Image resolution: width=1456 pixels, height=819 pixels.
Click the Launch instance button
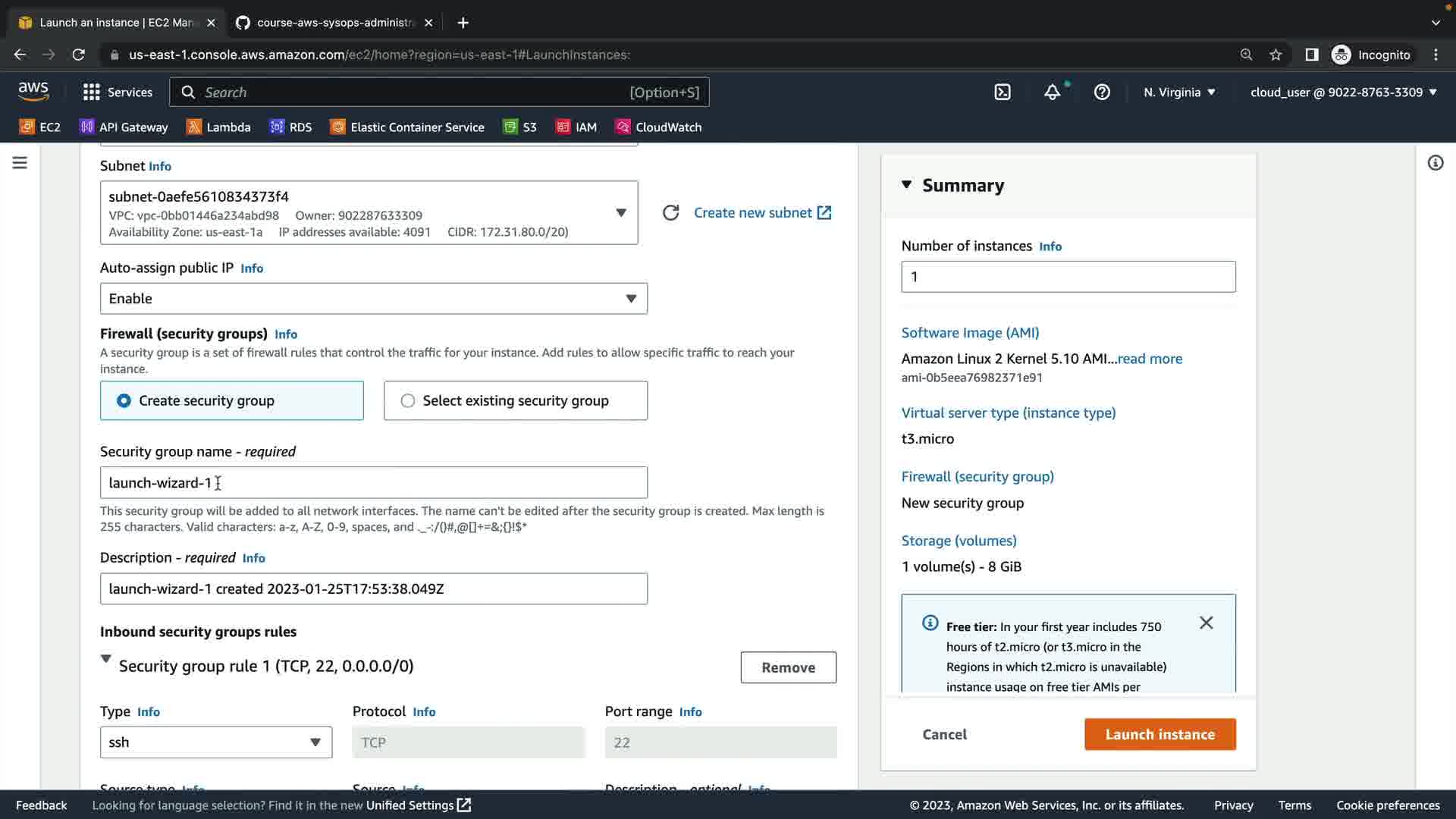[1159, 734]
